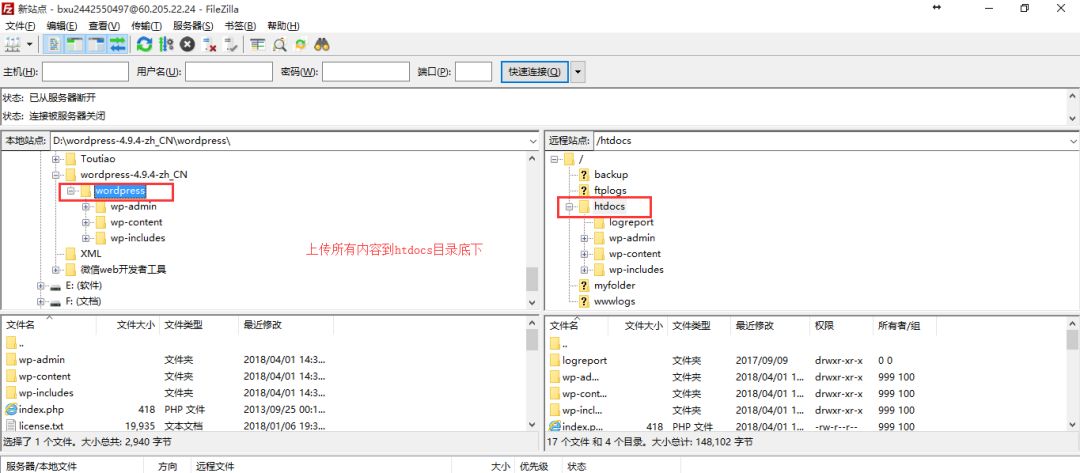Open the 帮助(H) menu
The height and width of the screenshot is (473, 1080).
[283, 25]
